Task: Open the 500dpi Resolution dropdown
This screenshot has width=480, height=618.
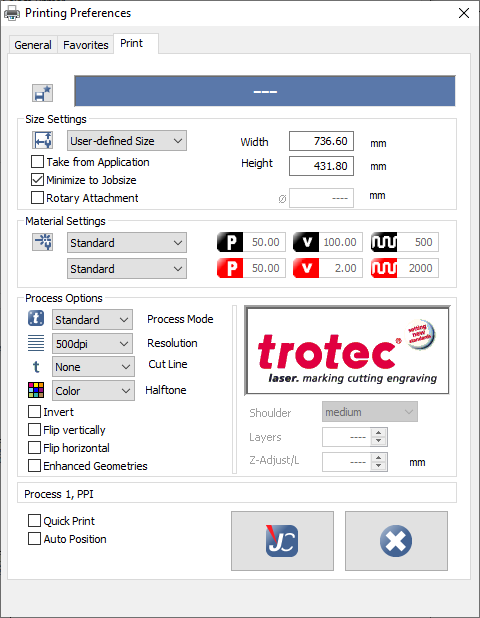Action: click(x=92, y=344)
